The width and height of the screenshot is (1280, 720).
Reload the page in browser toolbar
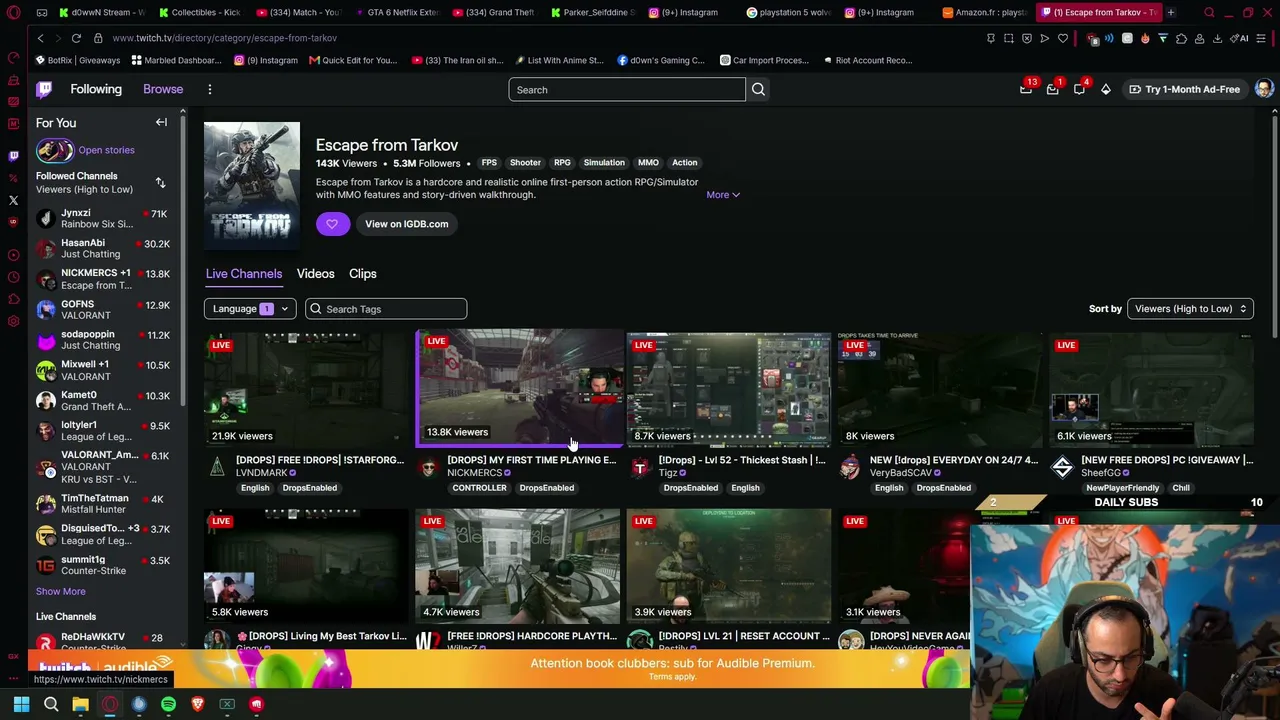[76, 38]
